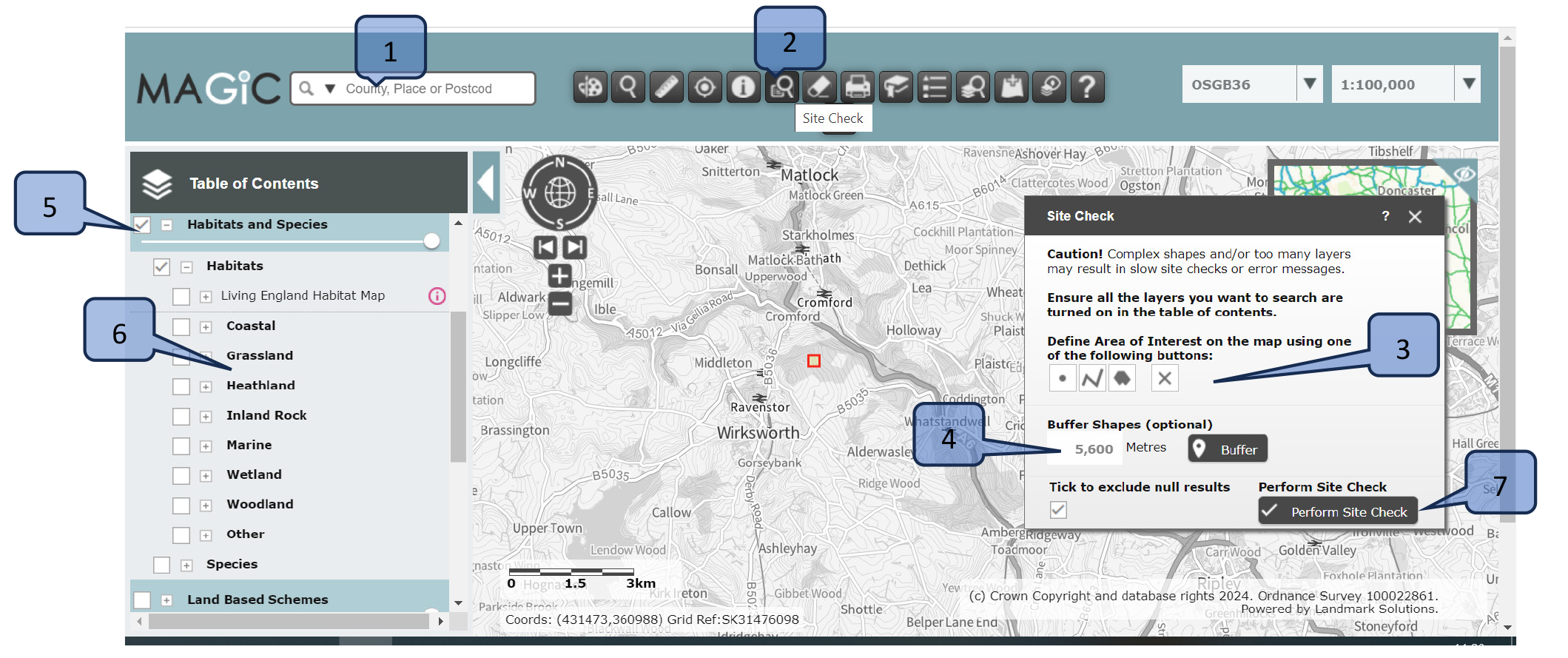Click the Buffer button

pos(1228,449)
